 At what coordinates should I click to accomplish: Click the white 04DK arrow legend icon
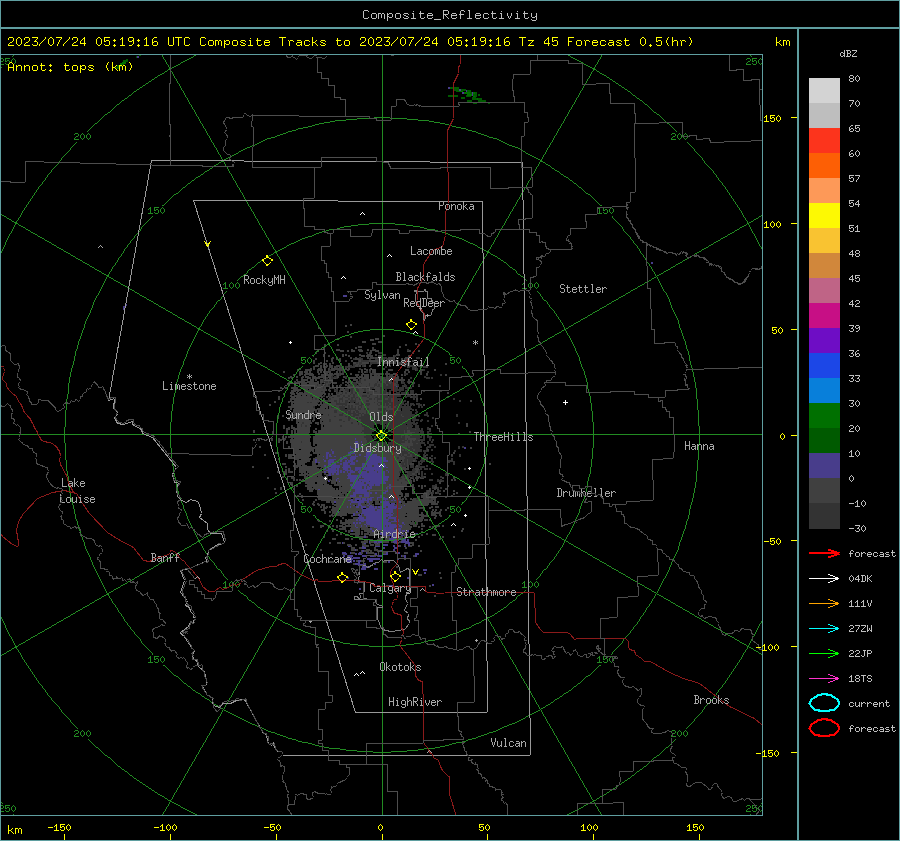point(824,578)
